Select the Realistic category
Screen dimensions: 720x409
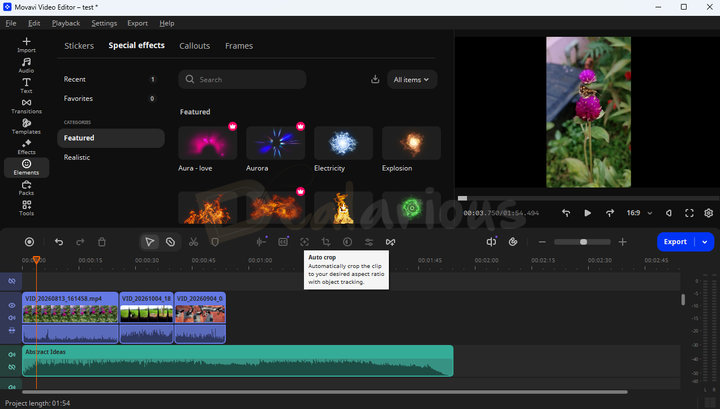[x=111, y=157]
